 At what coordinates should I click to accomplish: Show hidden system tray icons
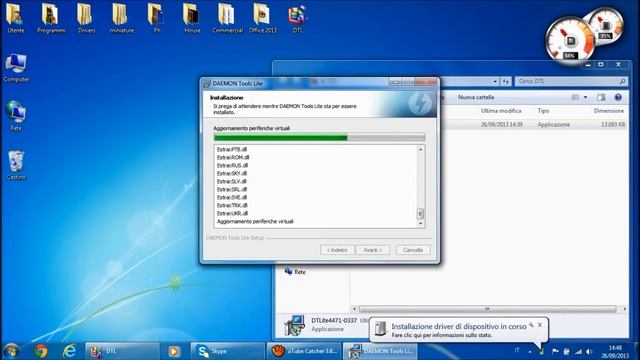530,351
